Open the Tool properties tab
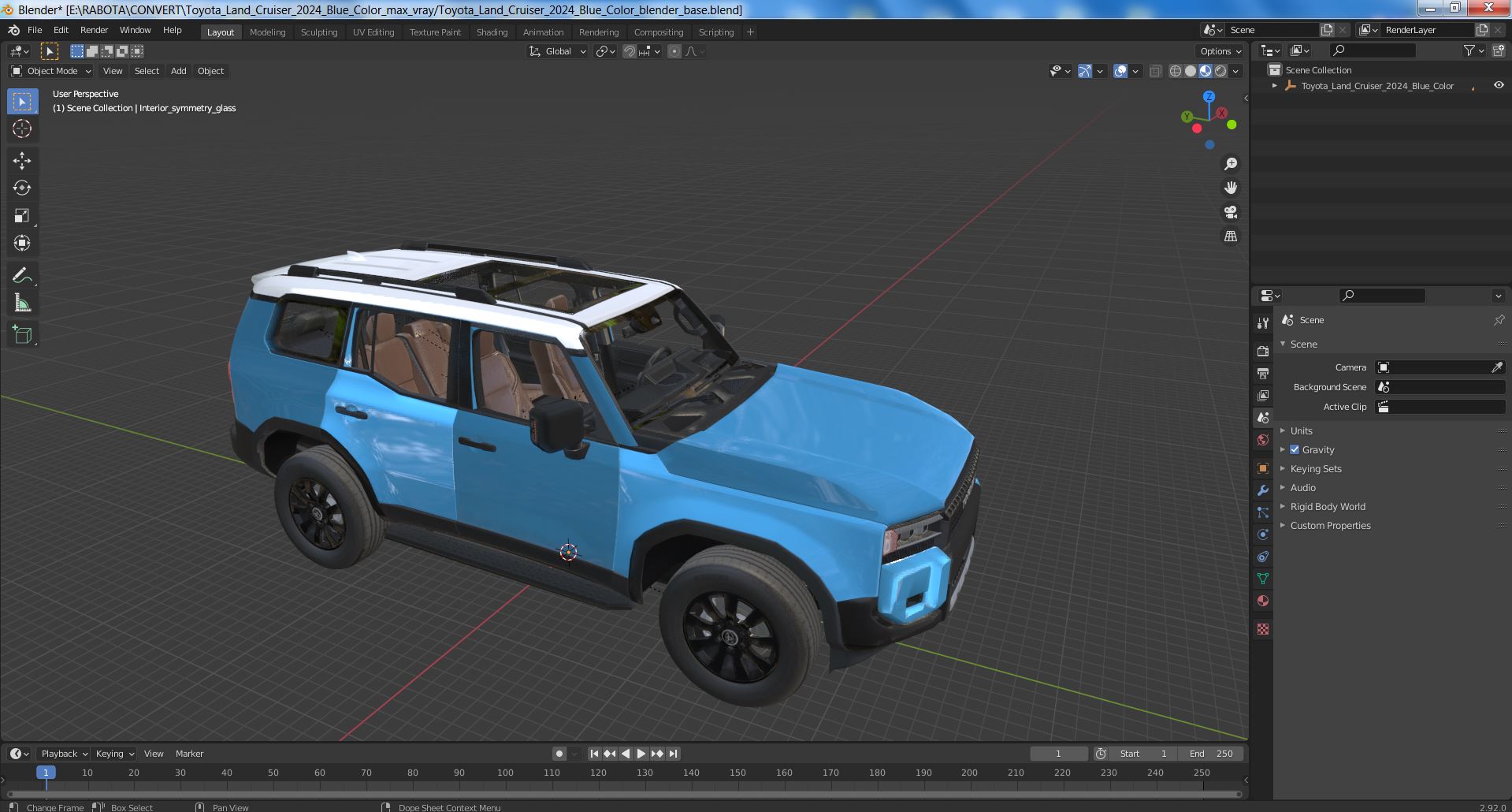Screen dimensions: 1512x812 point(1263,322)
